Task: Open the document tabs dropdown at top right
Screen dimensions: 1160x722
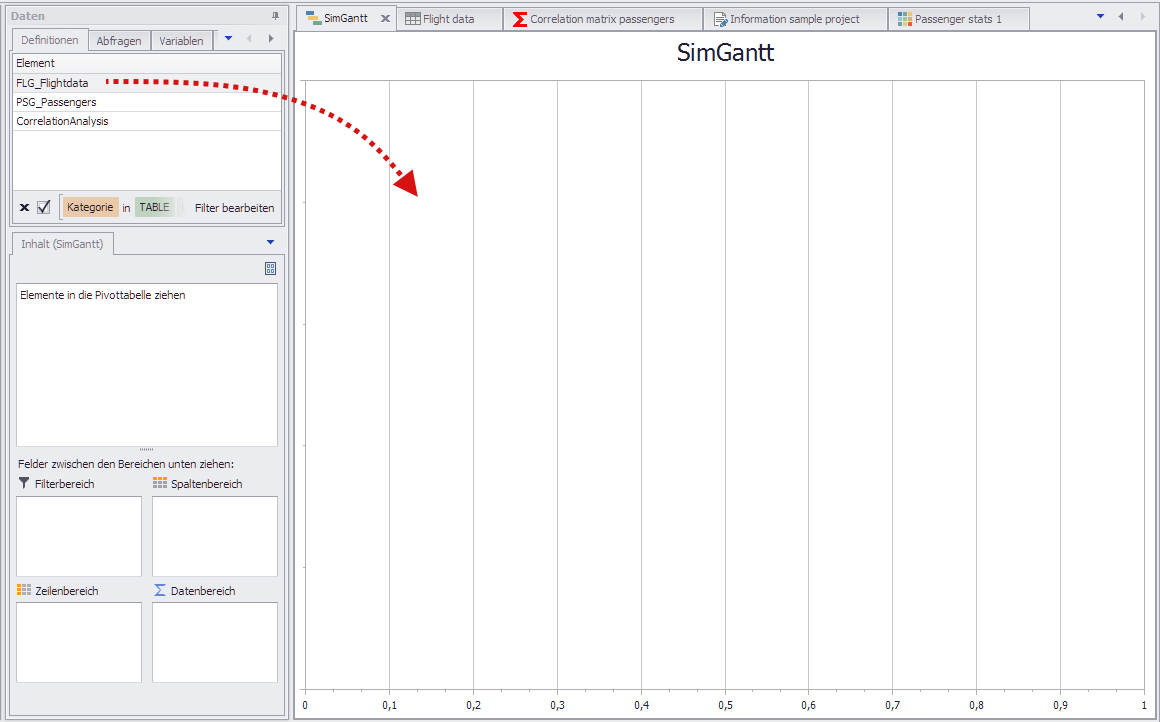Action: pos(1099,16)
